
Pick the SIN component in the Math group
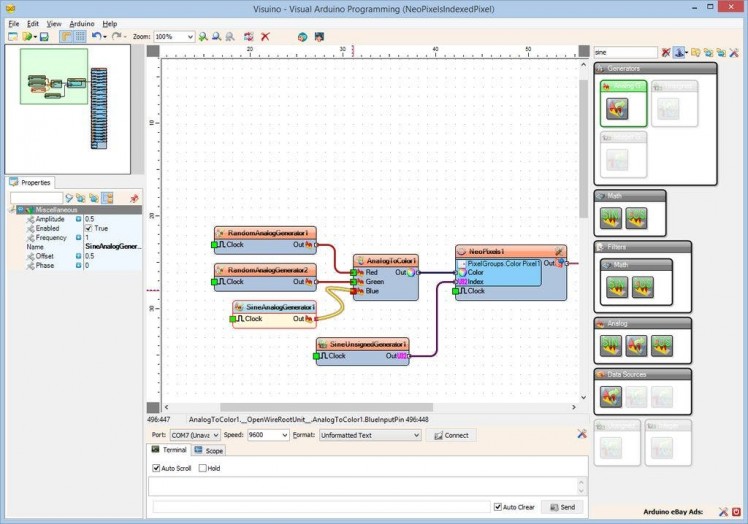point(610,218)
